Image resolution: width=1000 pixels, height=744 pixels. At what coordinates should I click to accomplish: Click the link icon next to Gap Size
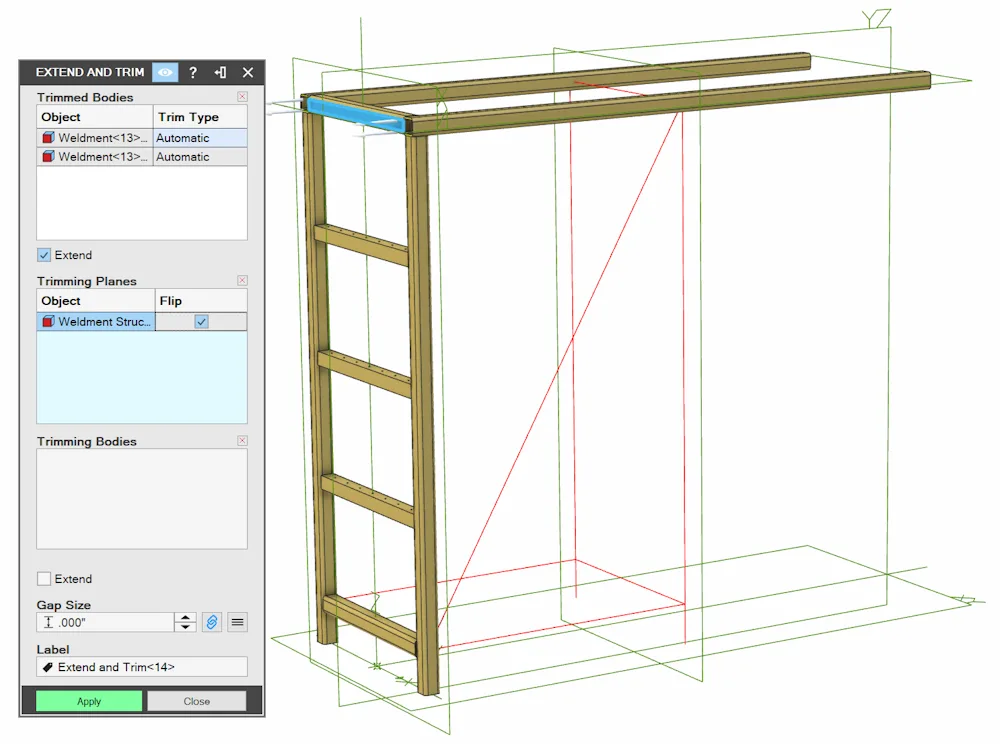(212, 622)
